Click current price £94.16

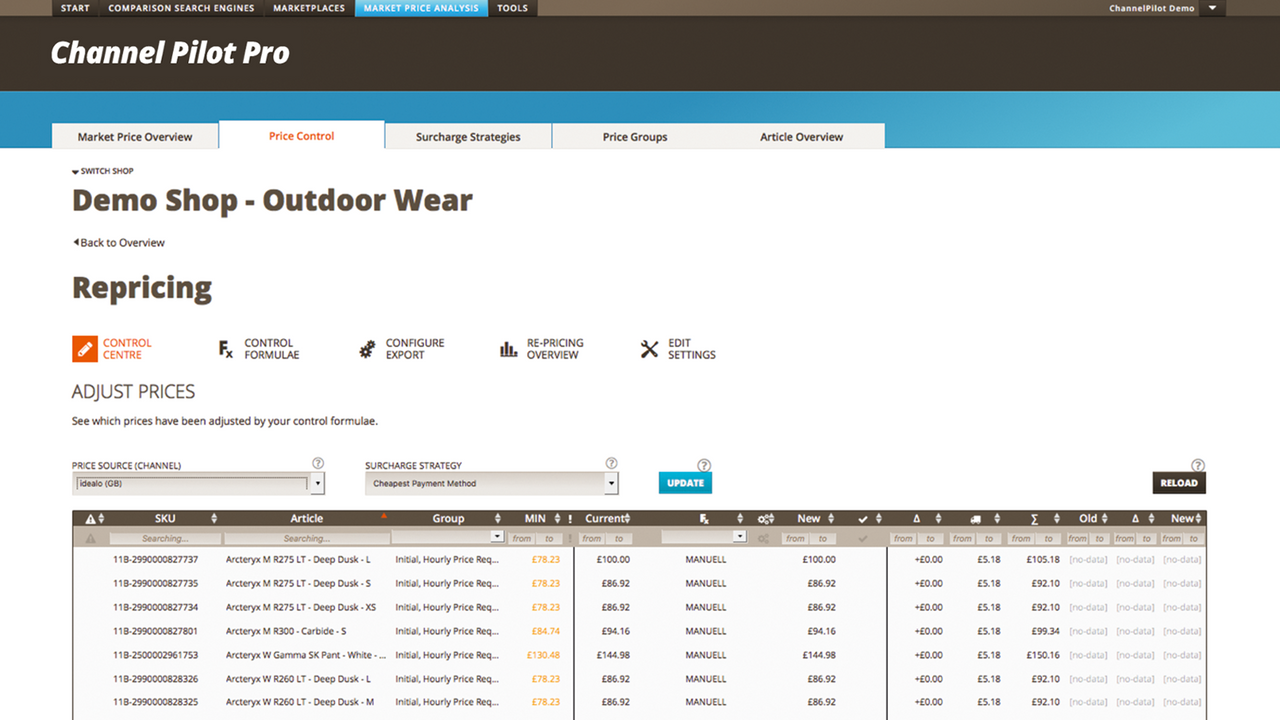(615, 631)
